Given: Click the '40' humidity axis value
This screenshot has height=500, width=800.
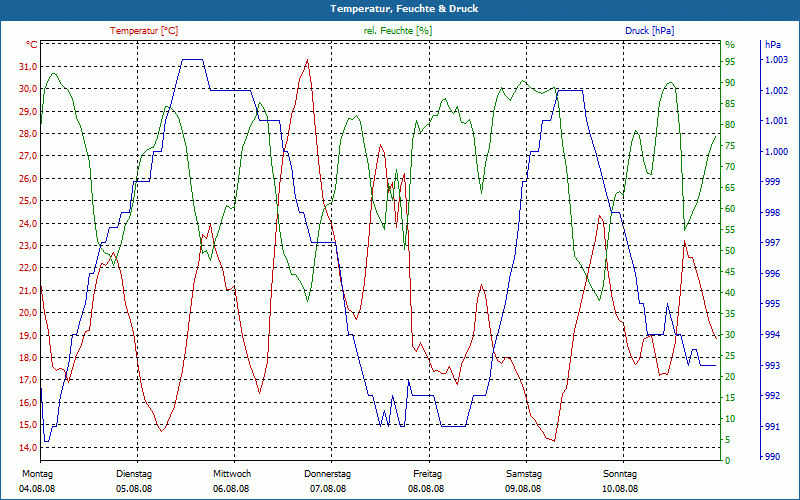Looking at the screenshot, I should (x=730, y=292).
